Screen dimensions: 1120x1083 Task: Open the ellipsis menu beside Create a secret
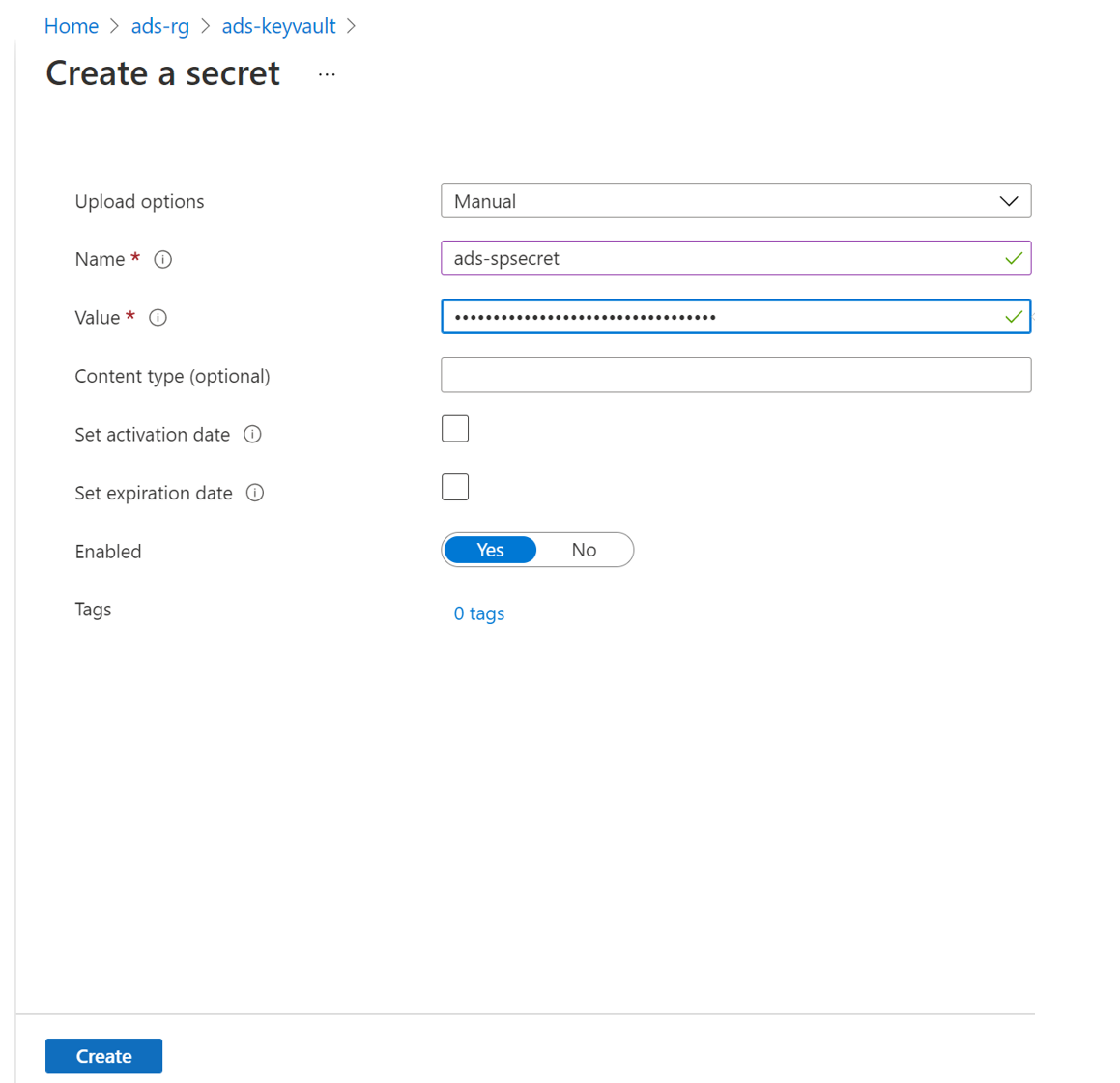(x=327, y=74)
